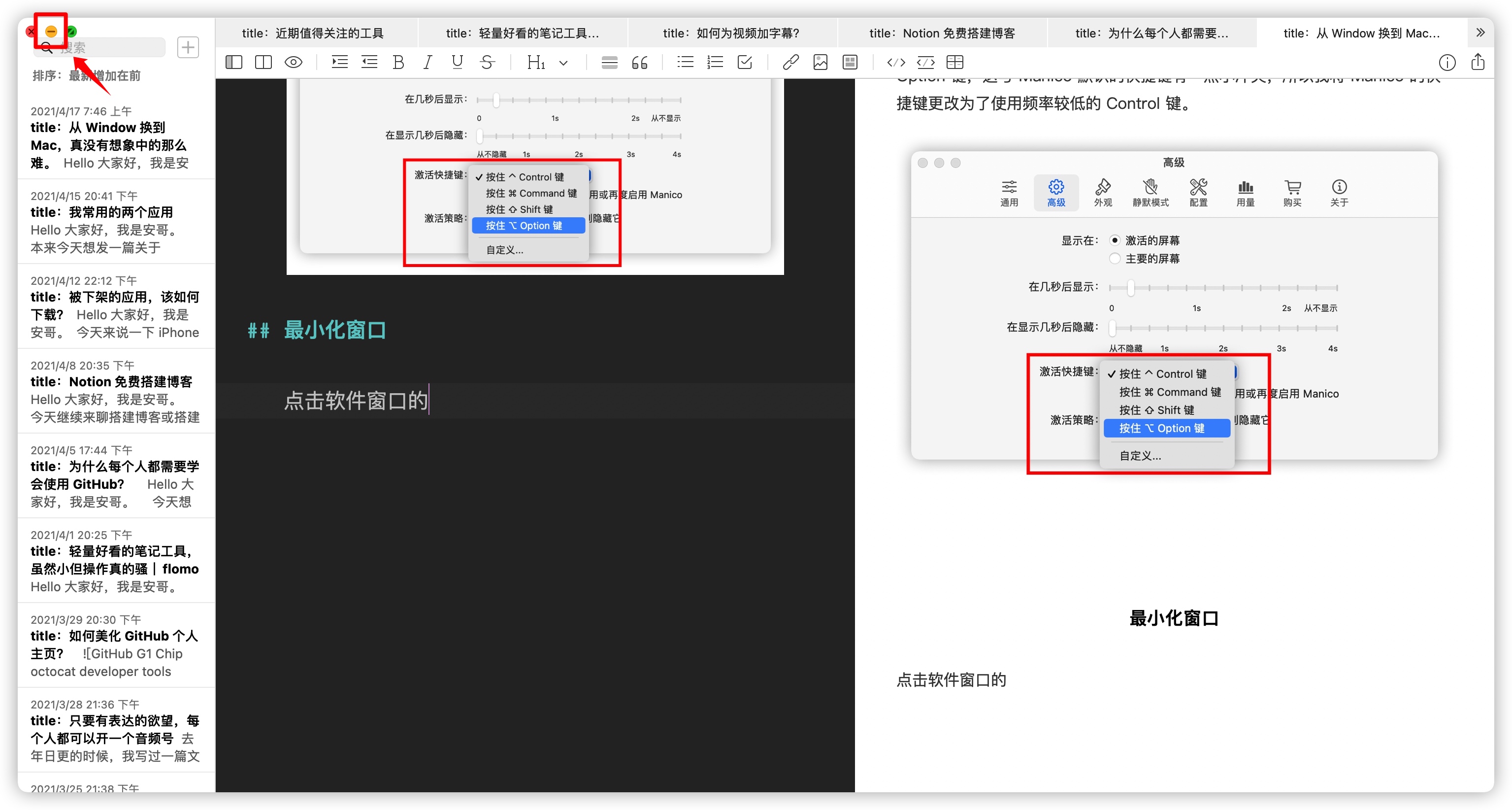Click the Italic formatting icon
The height and width of the screenshot is (810, 1512).
428,62
